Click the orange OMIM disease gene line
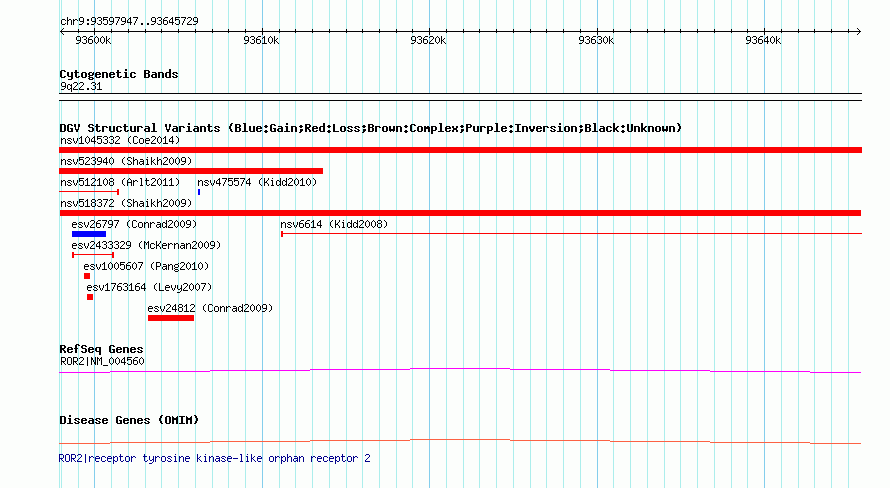890x488 pixels. pyautogui.click(x=460, y=441)
